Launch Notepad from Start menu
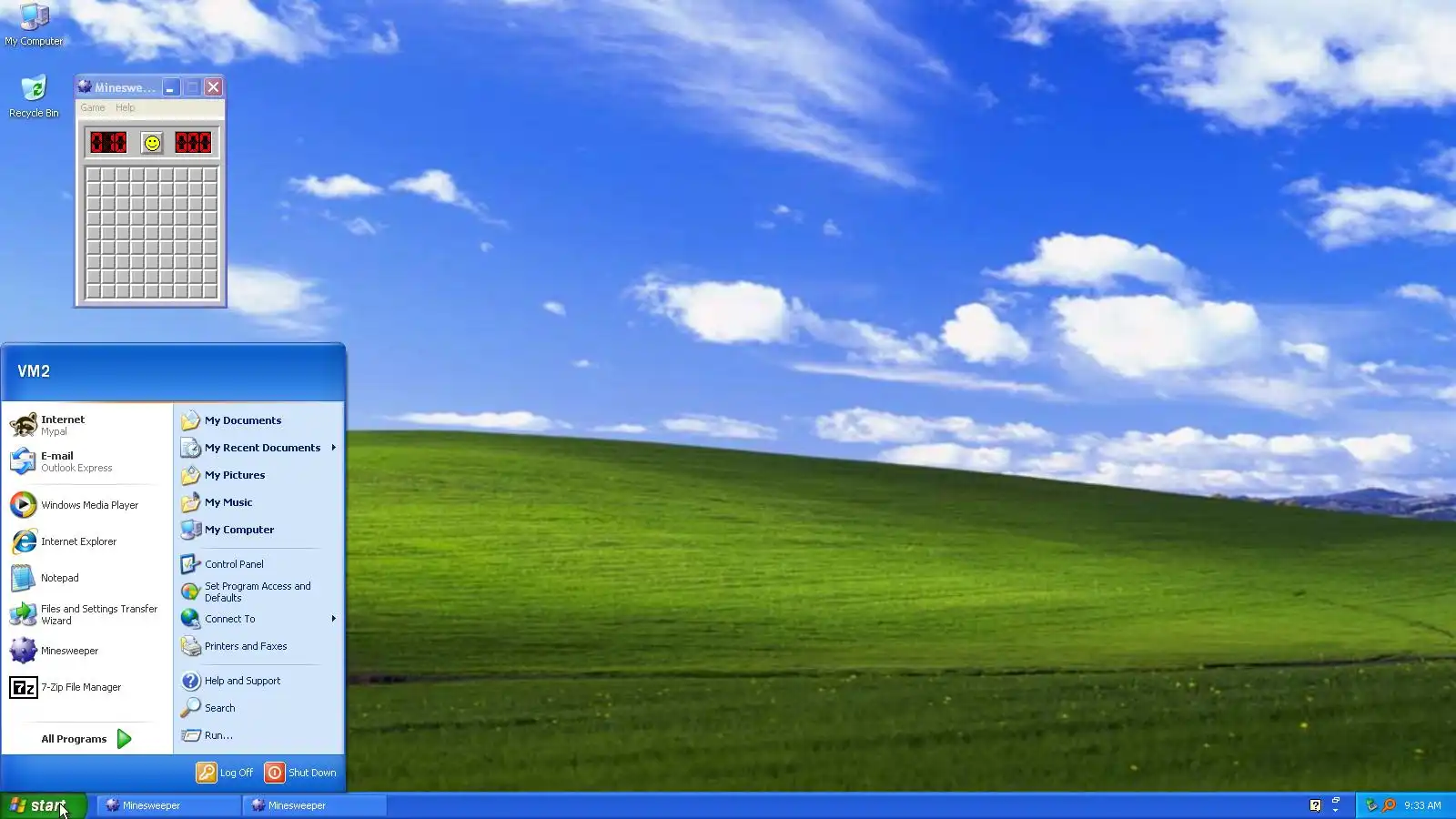Screen dimensions: 1456x819 (x=88, y=578)
